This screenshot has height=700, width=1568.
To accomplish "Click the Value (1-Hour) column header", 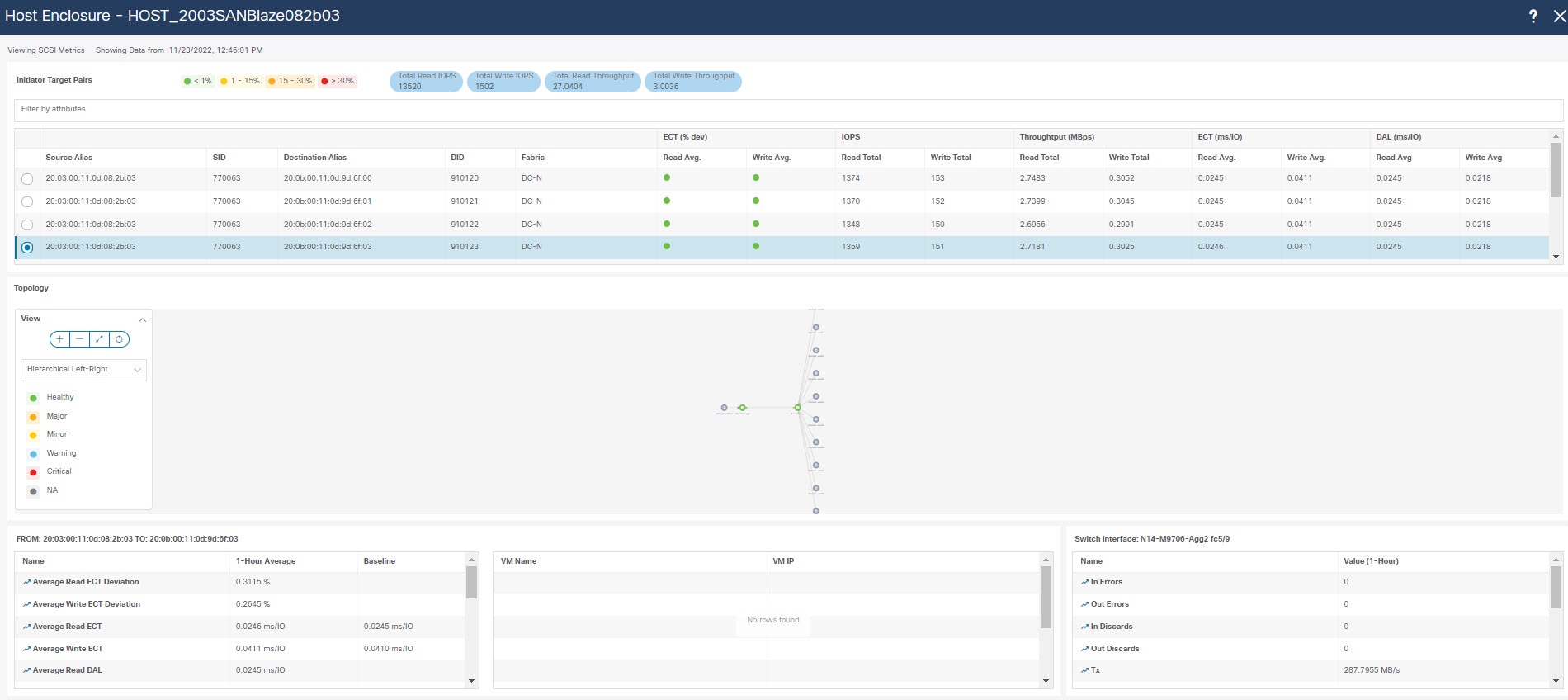I will (1371, 561).
